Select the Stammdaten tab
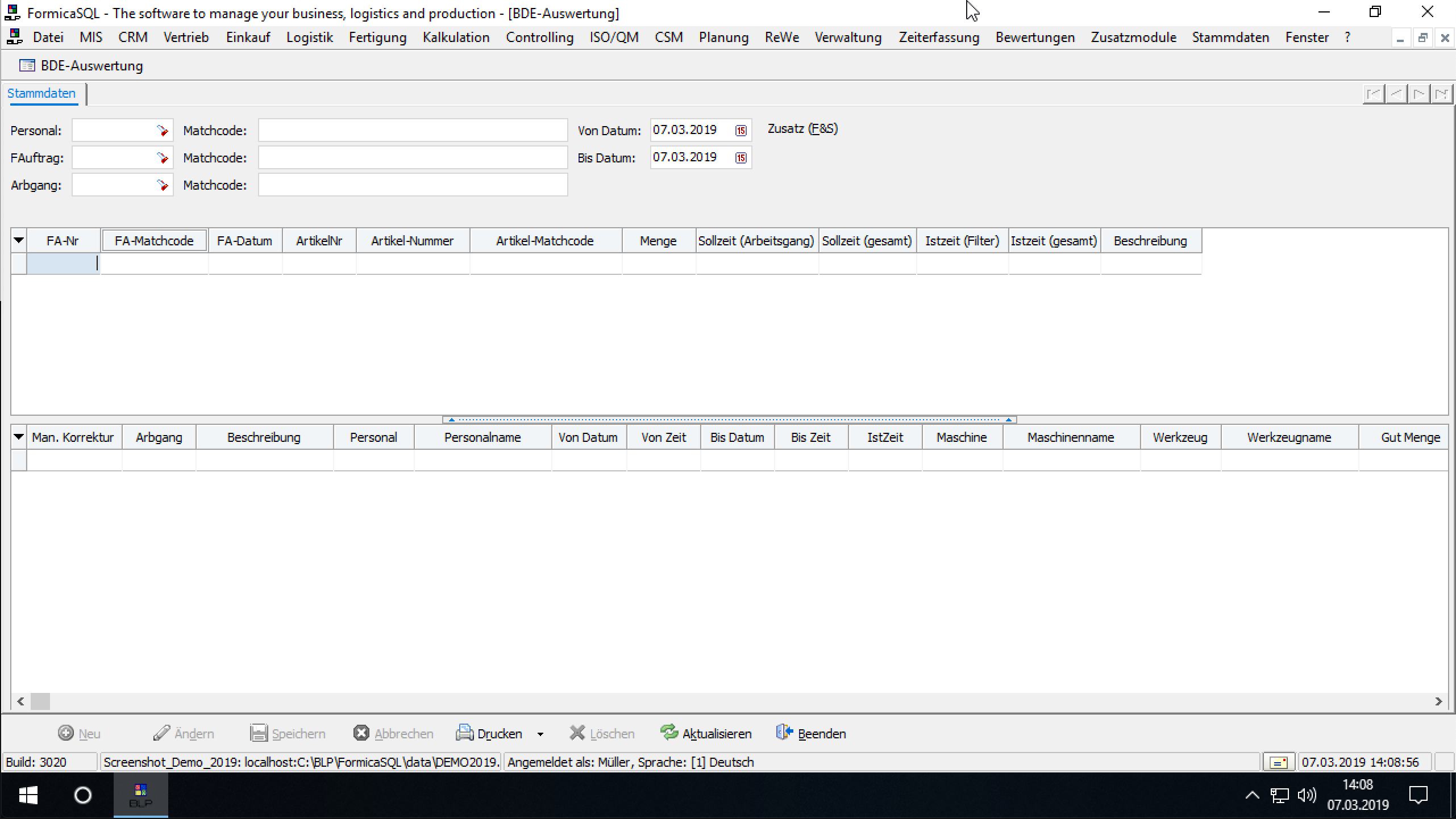 pyautogui.click(x=41, y=94)
